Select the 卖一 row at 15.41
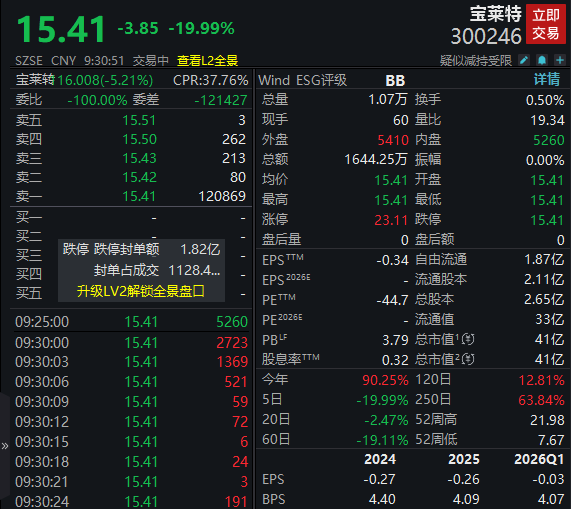571x509 pixels. (x=131, y=197)
